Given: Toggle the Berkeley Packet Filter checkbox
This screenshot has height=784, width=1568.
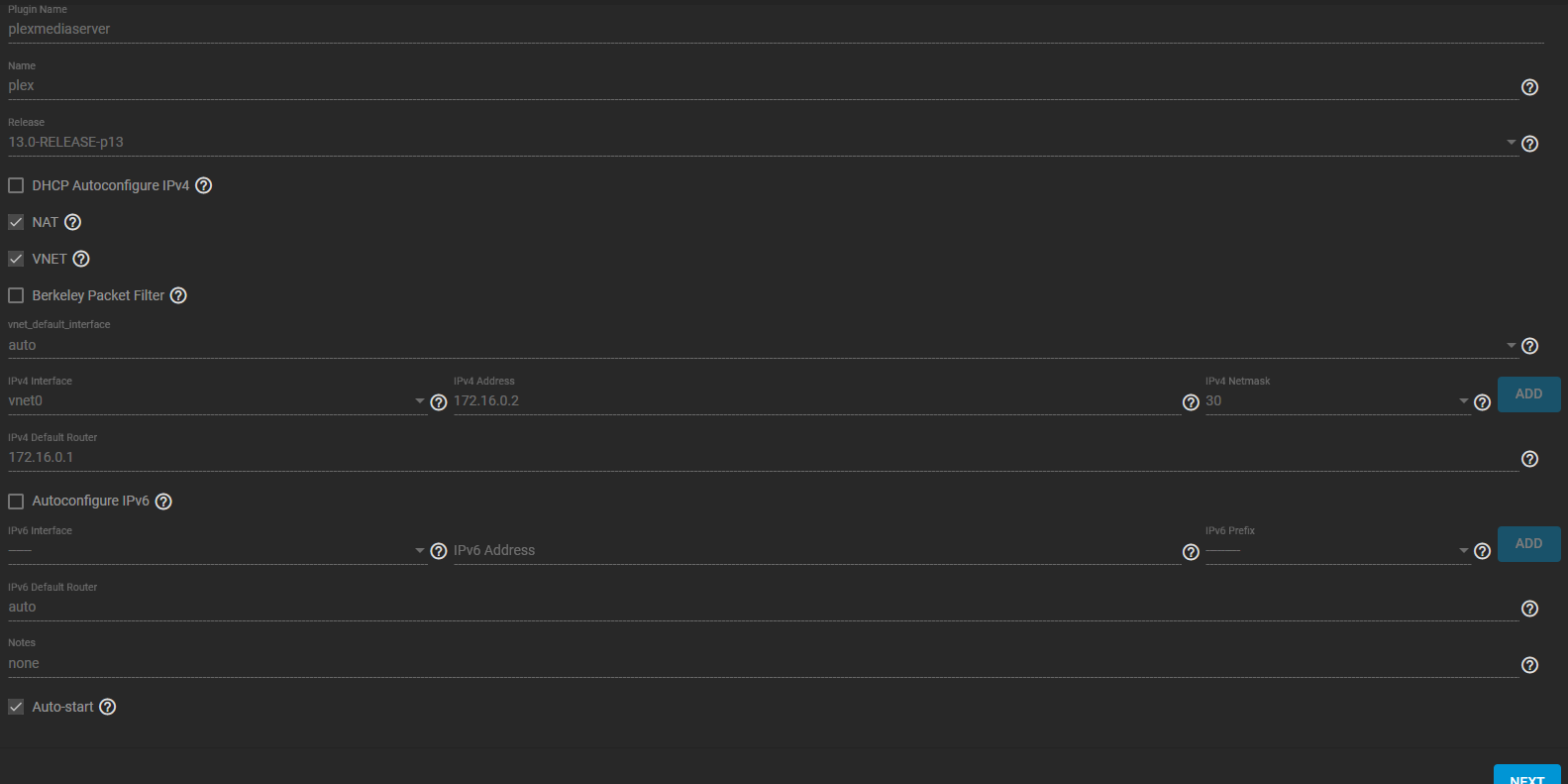Looking at the screenshot, I should [16, 295].
